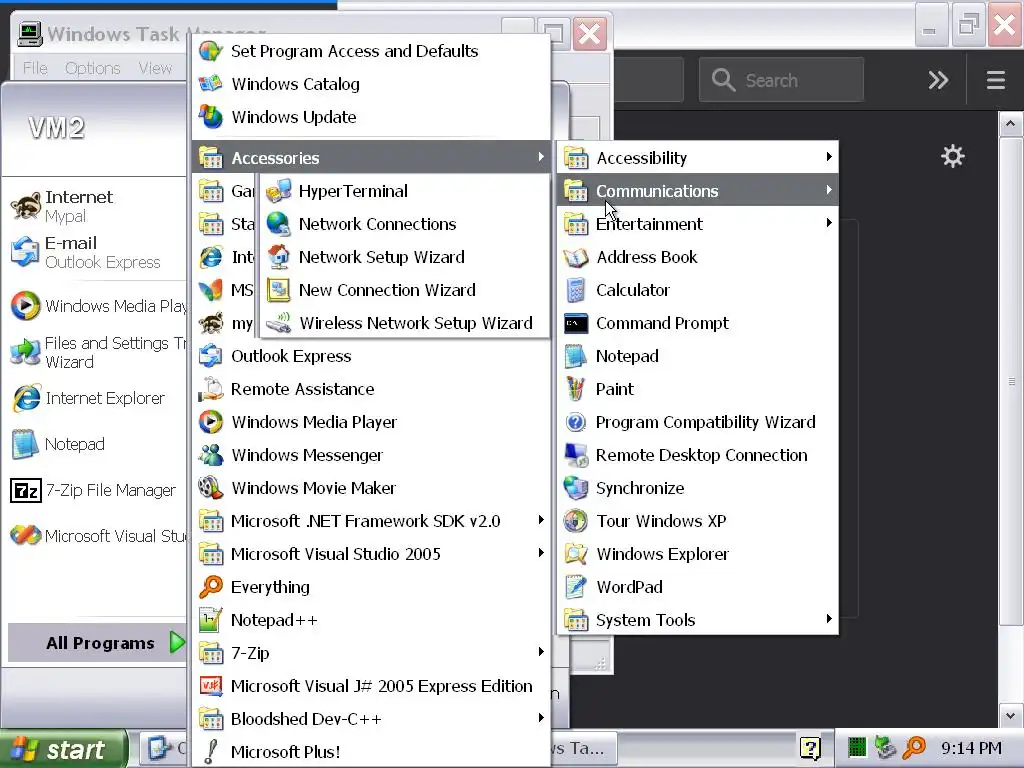Open Microsoft Plus! entry
Image resolution: width=1024 pixels, height=768 pixels.
(371, 752)
